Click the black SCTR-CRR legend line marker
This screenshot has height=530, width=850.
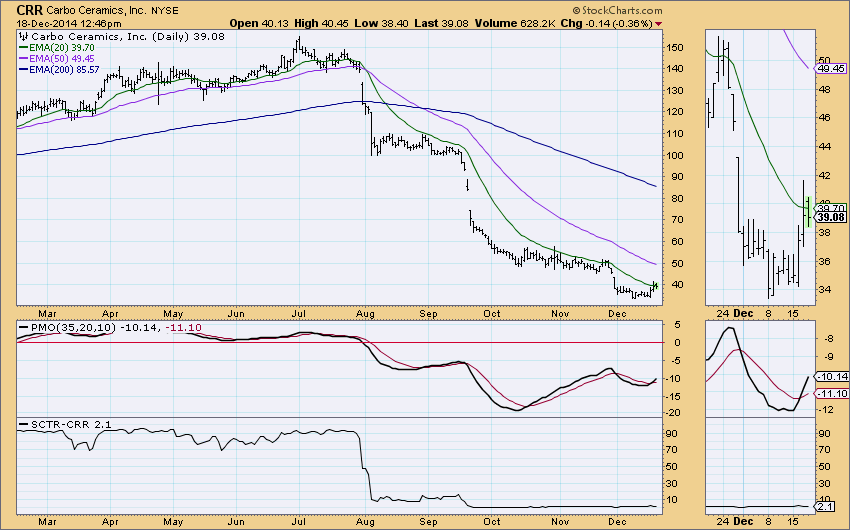coord(23,424)
